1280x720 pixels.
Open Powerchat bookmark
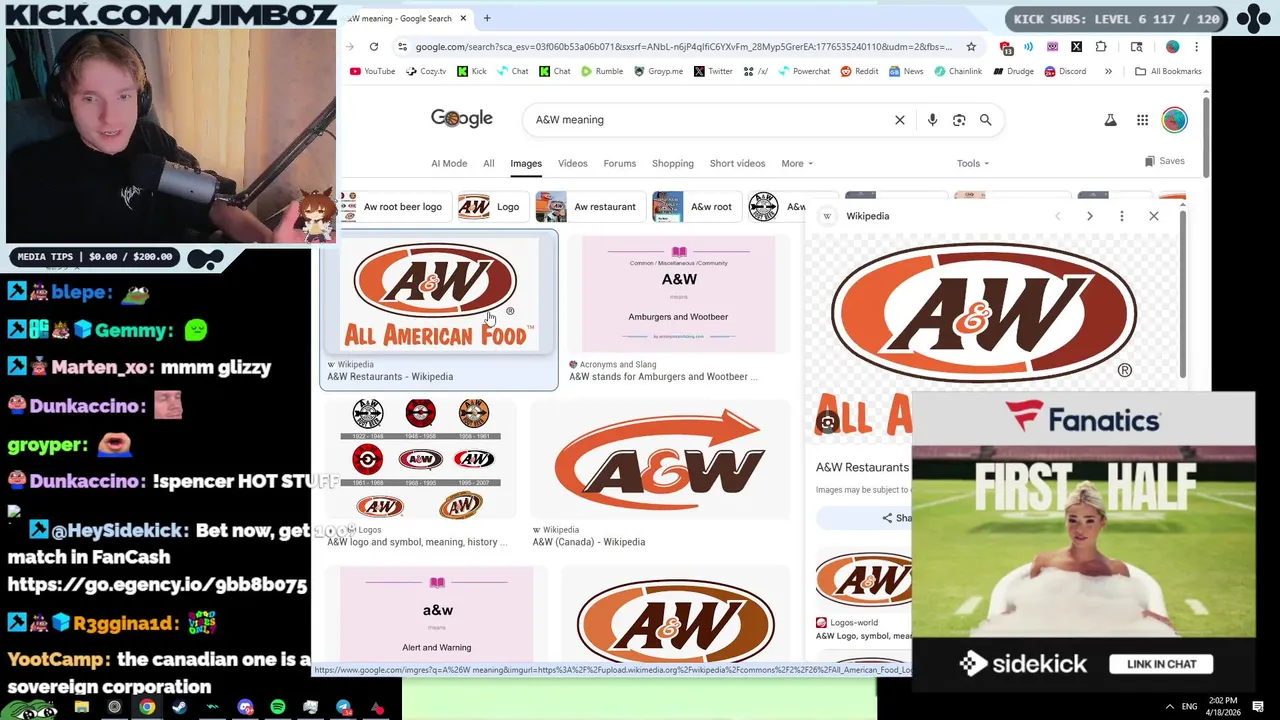(803, 71)
